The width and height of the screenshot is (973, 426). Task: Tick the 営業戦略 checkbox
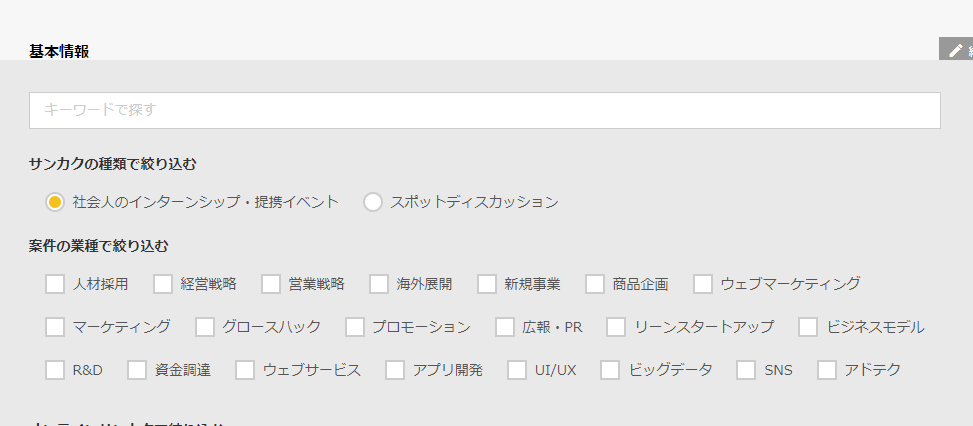[x=271, y=284]
